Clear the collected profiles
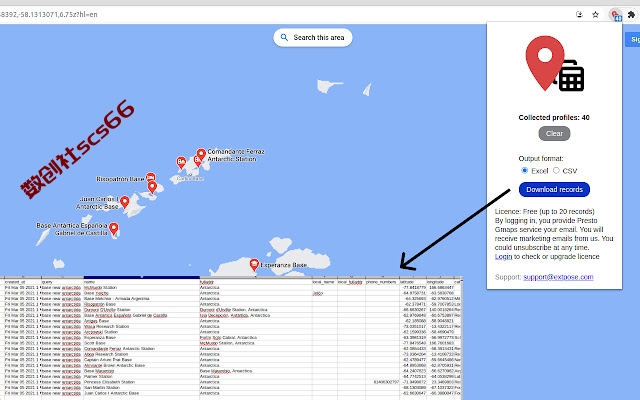 [x=554, y=133]
